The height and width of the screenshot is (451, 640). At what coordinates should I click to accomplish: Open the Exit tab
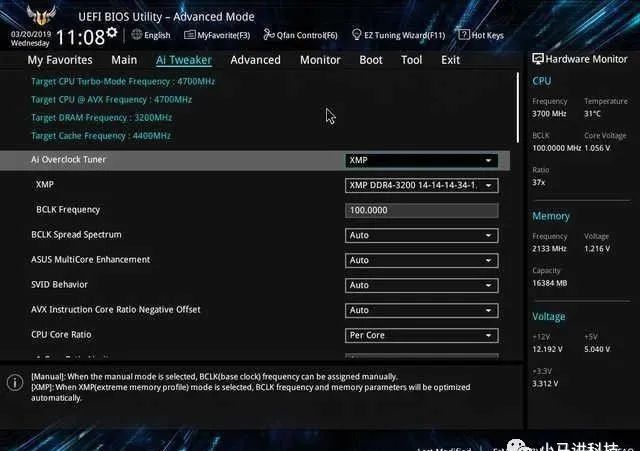coord(450,60)
